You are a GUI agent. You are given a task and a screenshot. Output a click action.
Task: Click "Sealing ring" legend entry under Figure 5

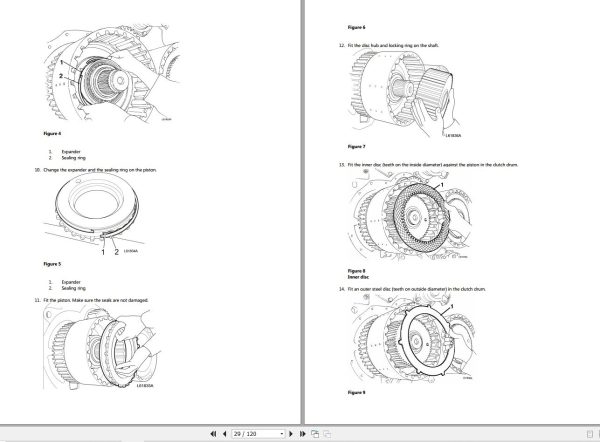pyautogui.click(x=73, y=288)
